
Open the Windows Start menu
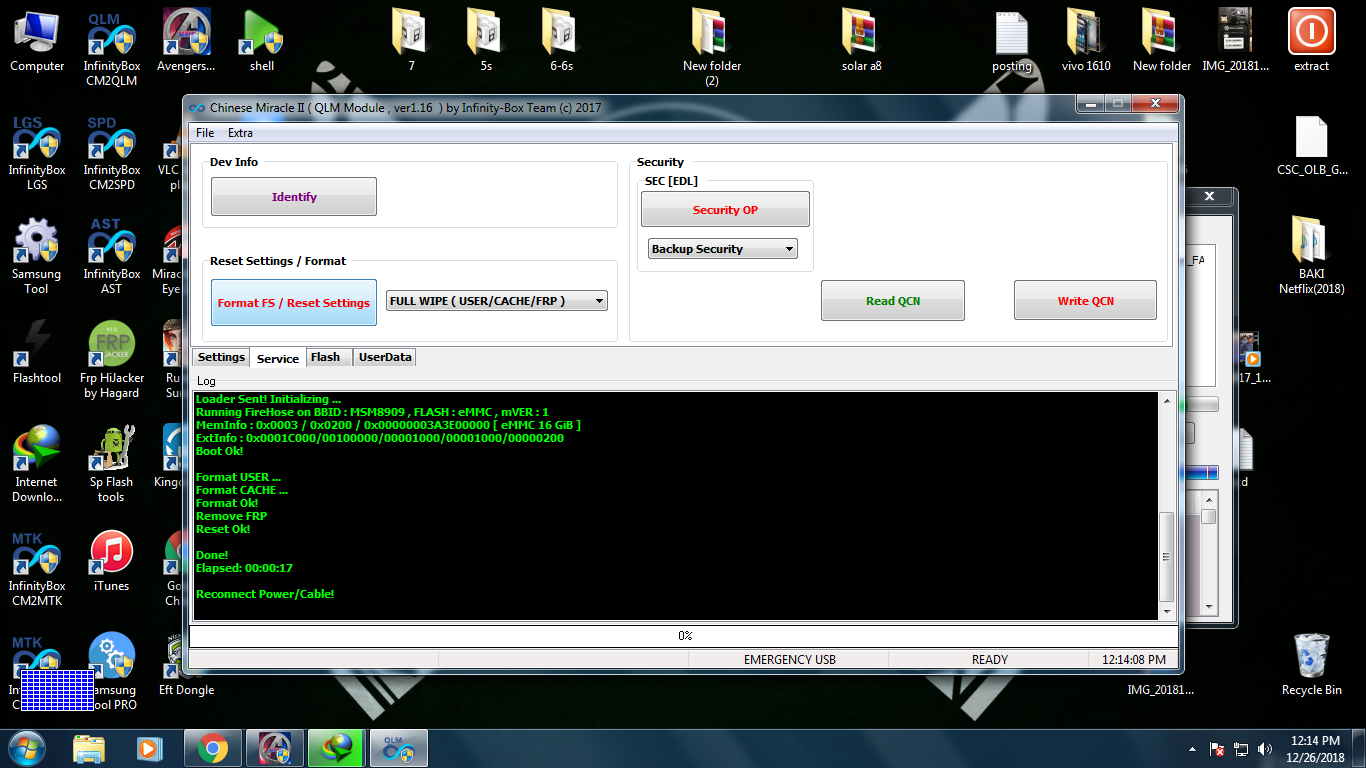tap(26, 747)
